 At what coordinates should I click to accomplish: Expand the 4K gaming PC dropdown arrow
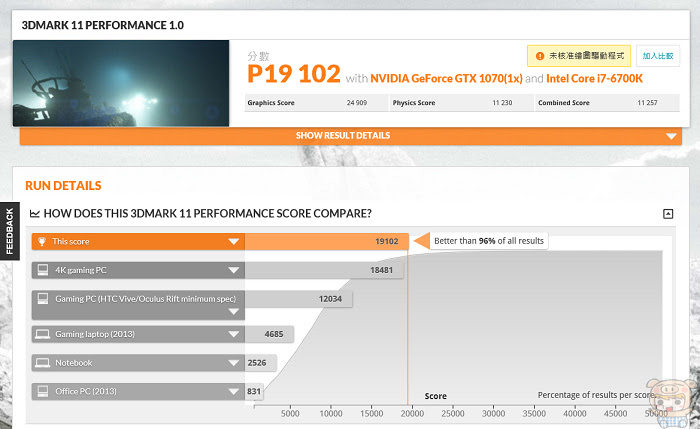click(x=233, y=270)
